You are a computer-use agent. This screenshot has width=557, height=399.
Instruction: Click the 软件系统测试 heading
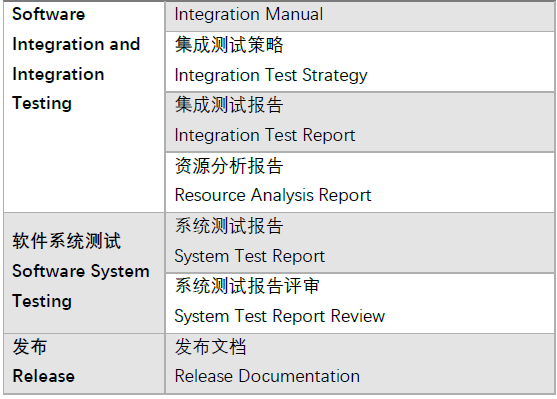point(67,241)
